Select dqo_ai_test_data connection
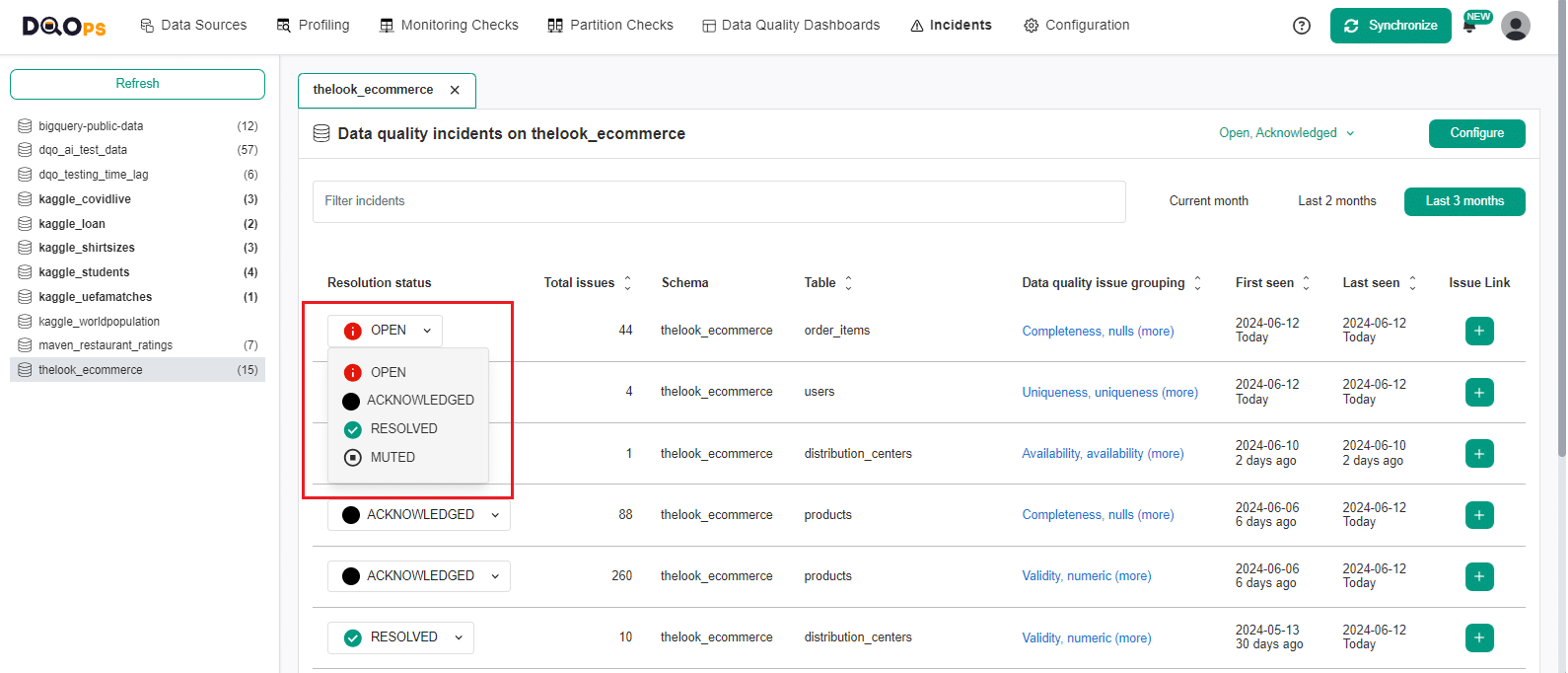 [137, 150]
